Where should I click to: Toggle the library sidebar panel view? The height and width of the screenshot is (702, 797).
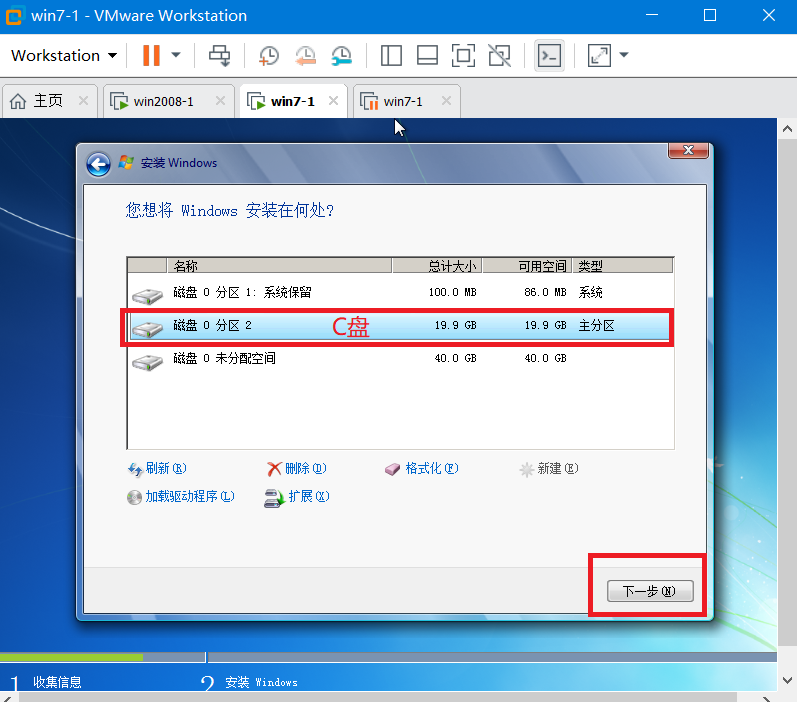[391, 55]
